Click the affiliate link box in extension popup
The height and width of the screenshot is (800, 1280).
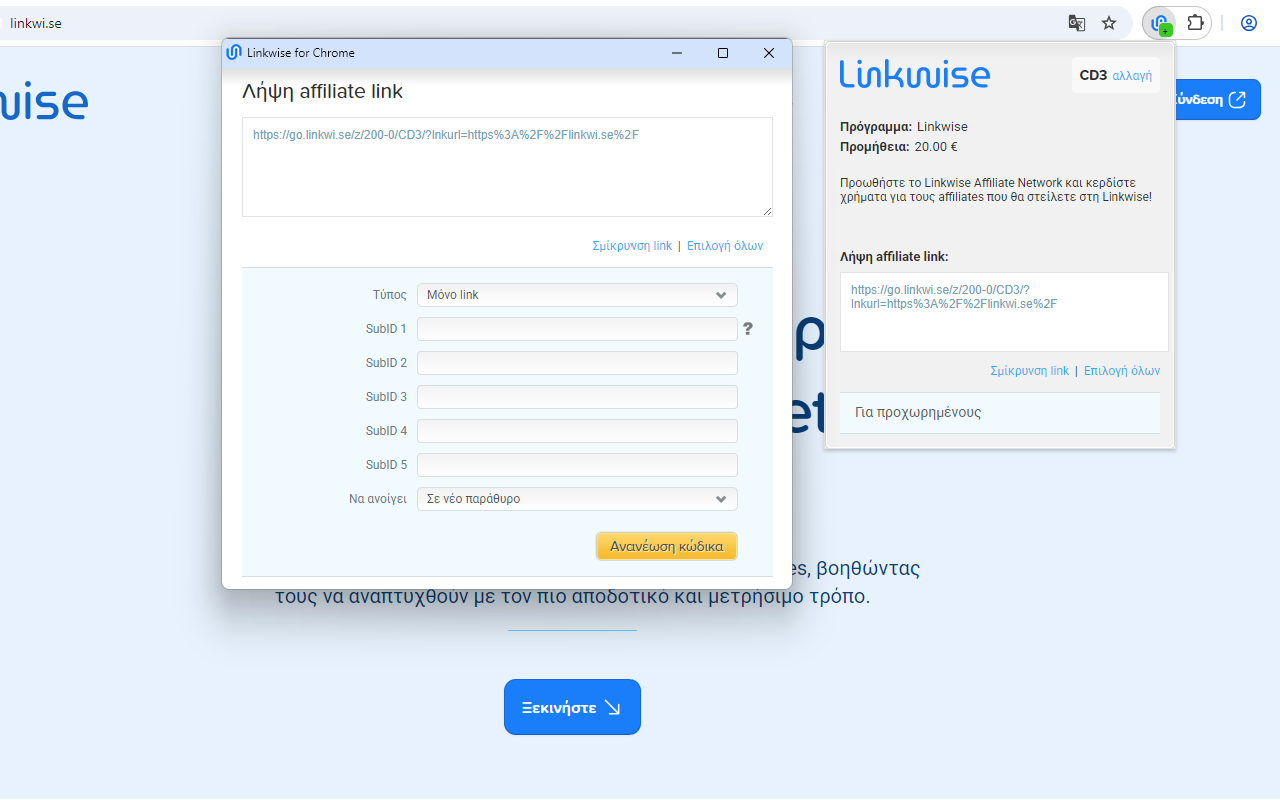pos(1004,312)
